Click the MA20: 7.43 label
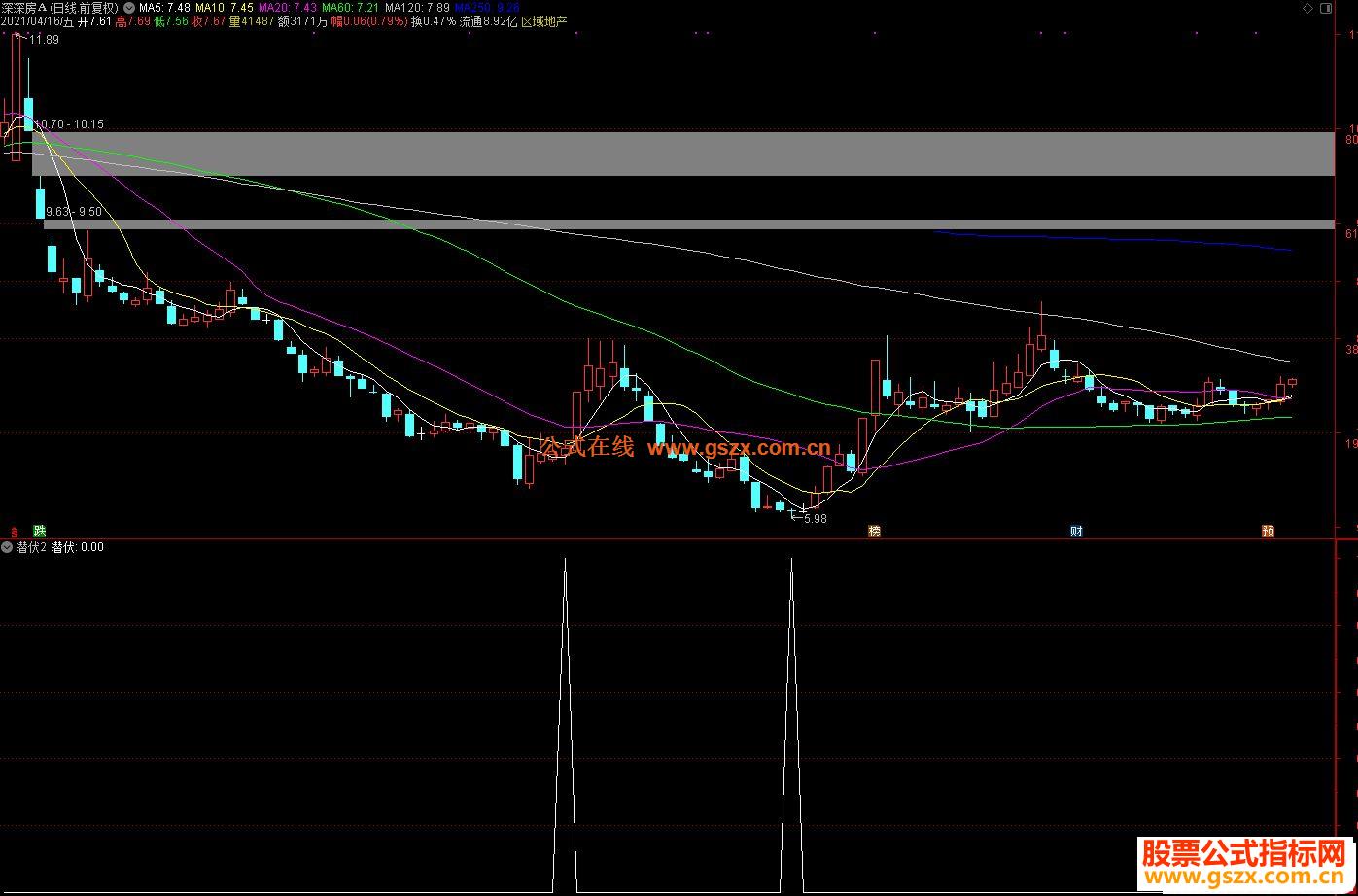Viewport: 1358px width, 896px height. (288, 7)
